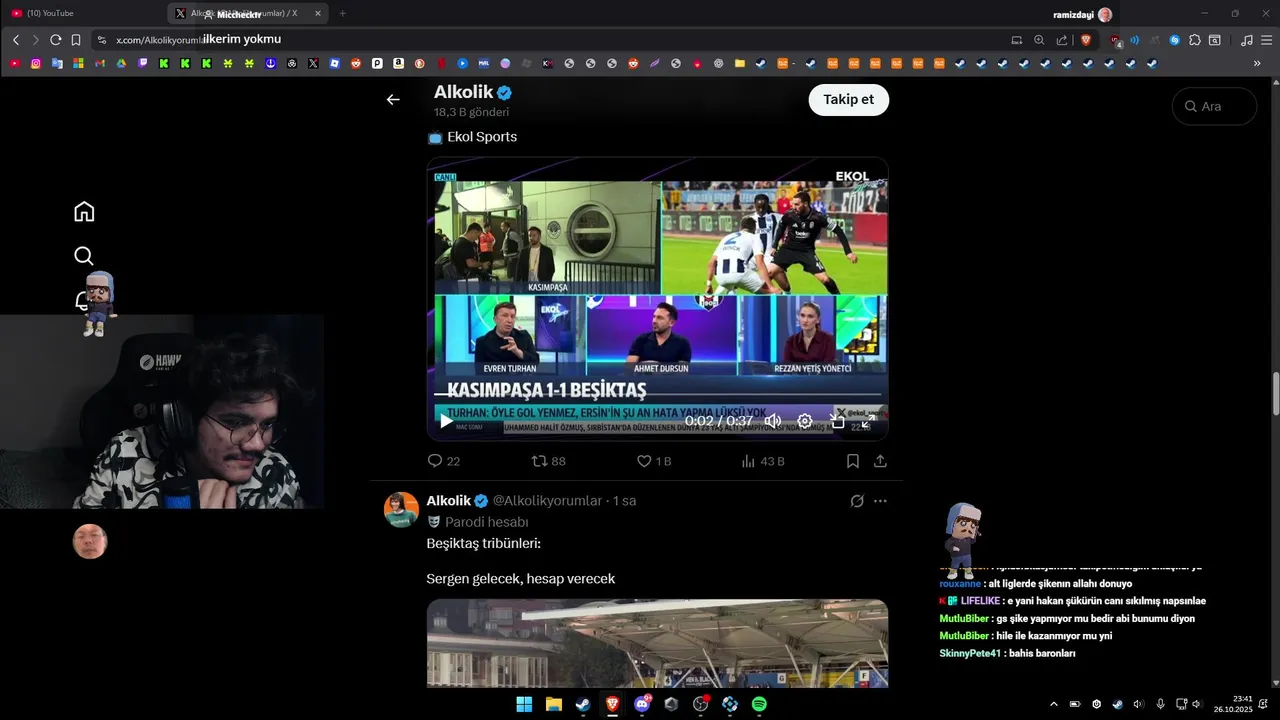Open the yellow folder bookmark
Image resolution: width=1280 pixels, height=720 pixels.
(x=740, y=63)
